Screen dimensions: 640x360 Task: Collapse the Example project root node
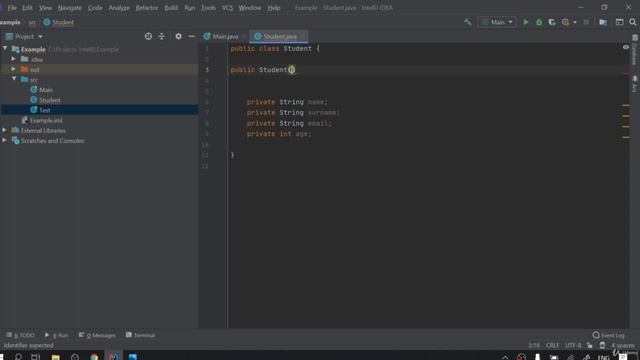point(5,49)
